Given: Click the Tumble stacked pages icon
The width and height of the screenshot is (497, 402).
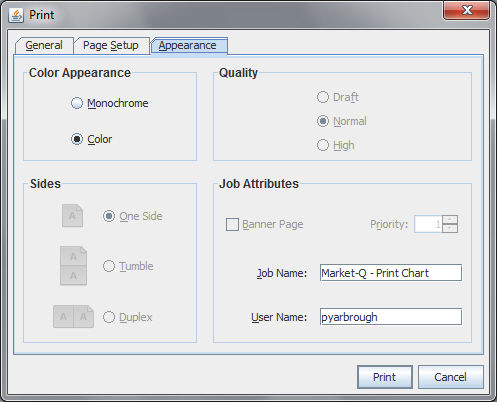Looking at the screenshot, I should [x=73, y=266].
